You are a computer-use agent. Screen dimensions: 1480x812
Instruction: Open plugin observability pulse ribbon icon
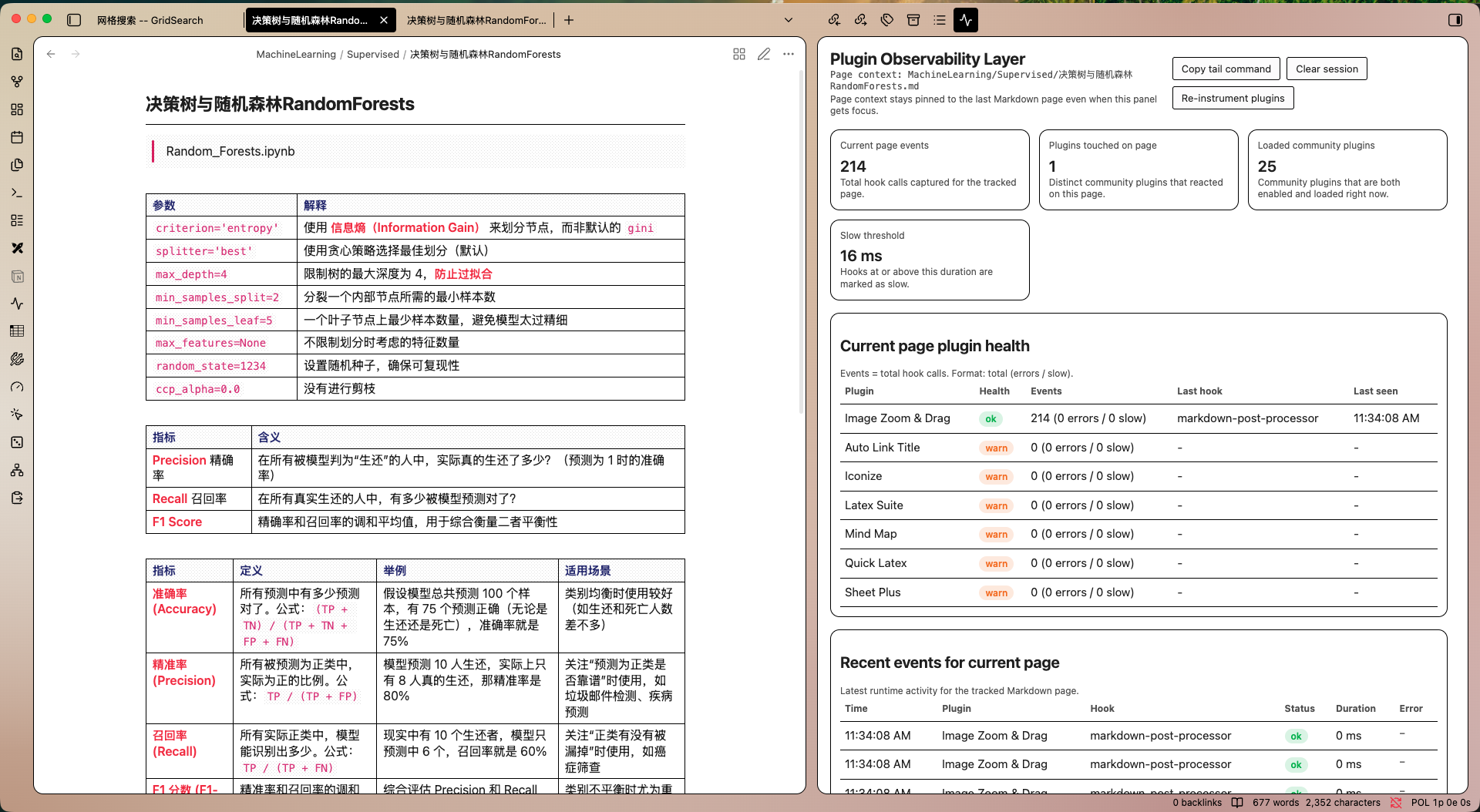17,304
